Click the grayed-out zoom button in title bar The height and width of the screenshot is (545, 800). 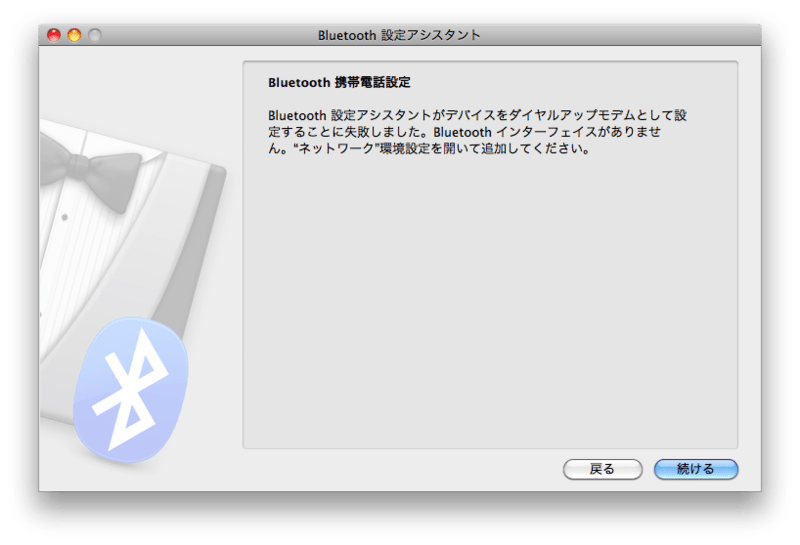pos(95,35)
